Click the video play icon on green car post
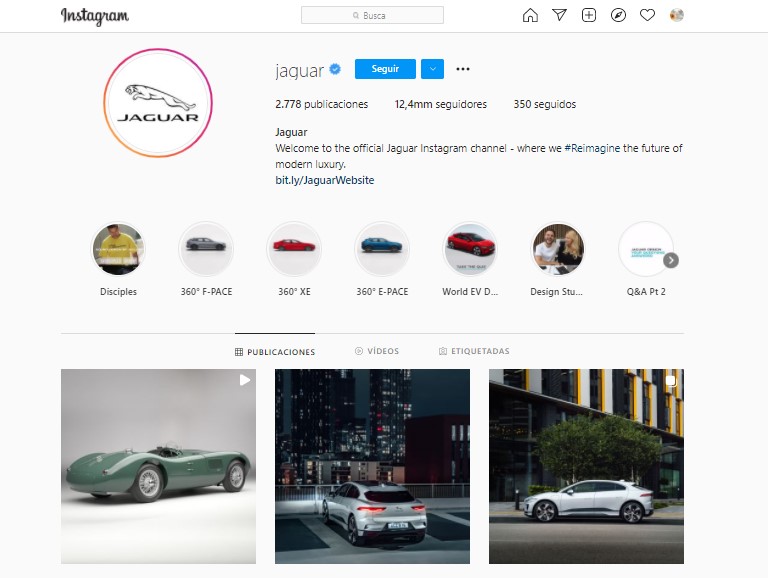This screenshot has width=768, height=578. click(244, 380)
